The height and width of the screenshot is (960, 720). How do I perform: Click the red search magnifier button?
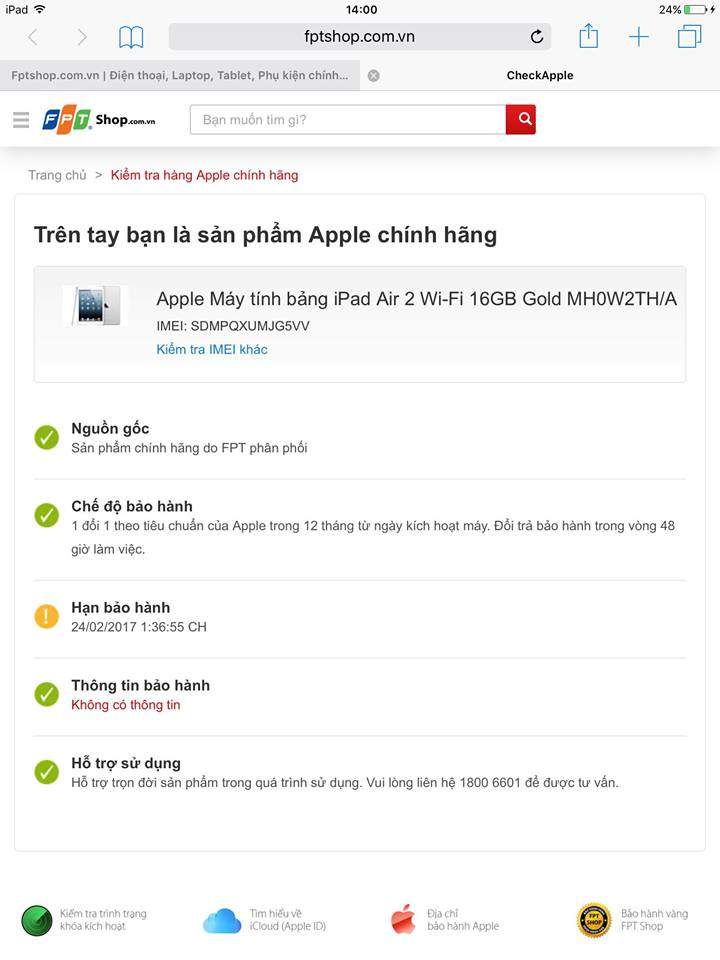tap(521, 119)
